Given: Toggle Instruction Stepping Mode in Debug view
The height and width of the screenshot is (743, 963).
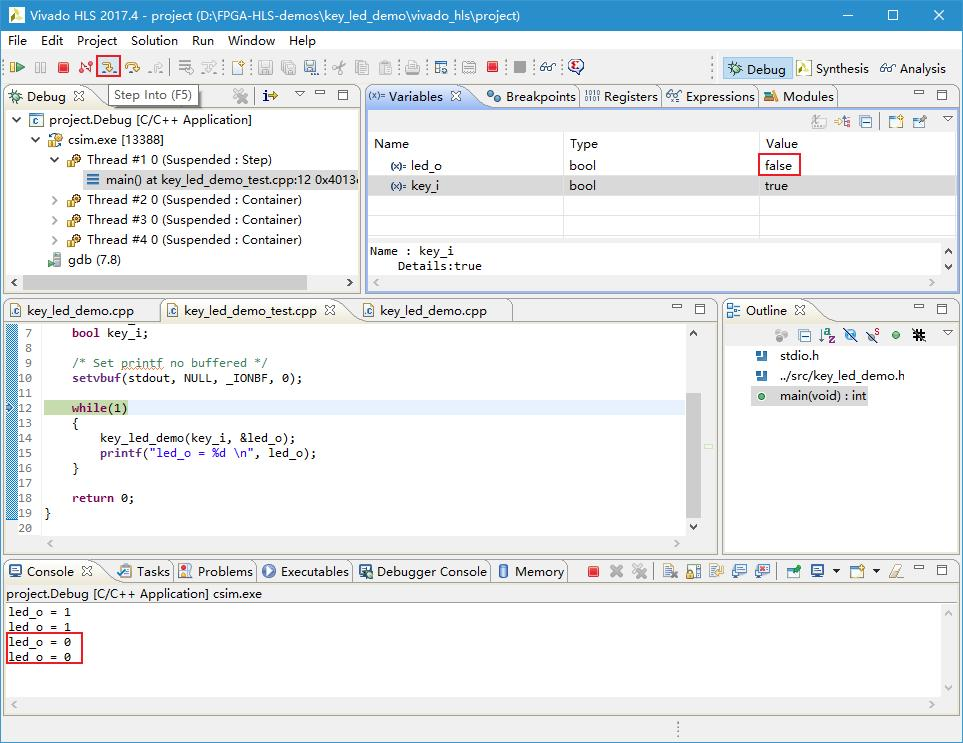Looking at the screenshot, I should (270, 95).
